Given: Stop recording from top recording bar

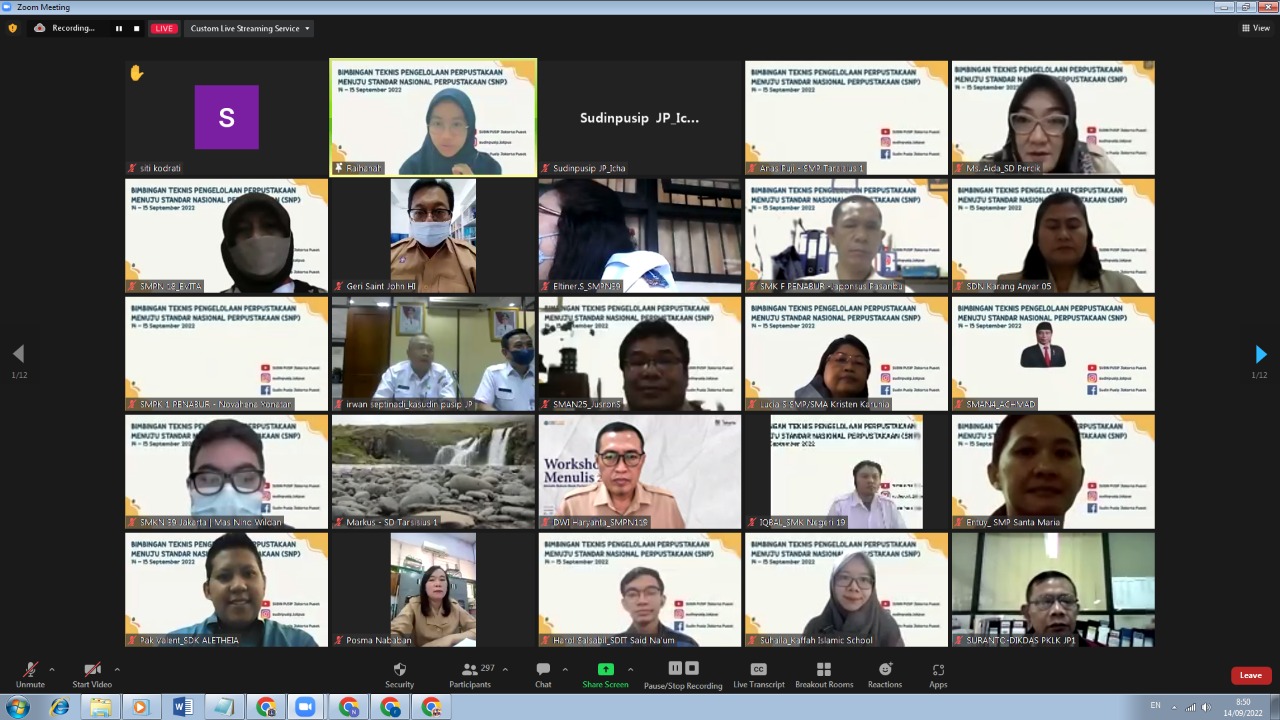Looking at the screenshot, I should (137, 28).
